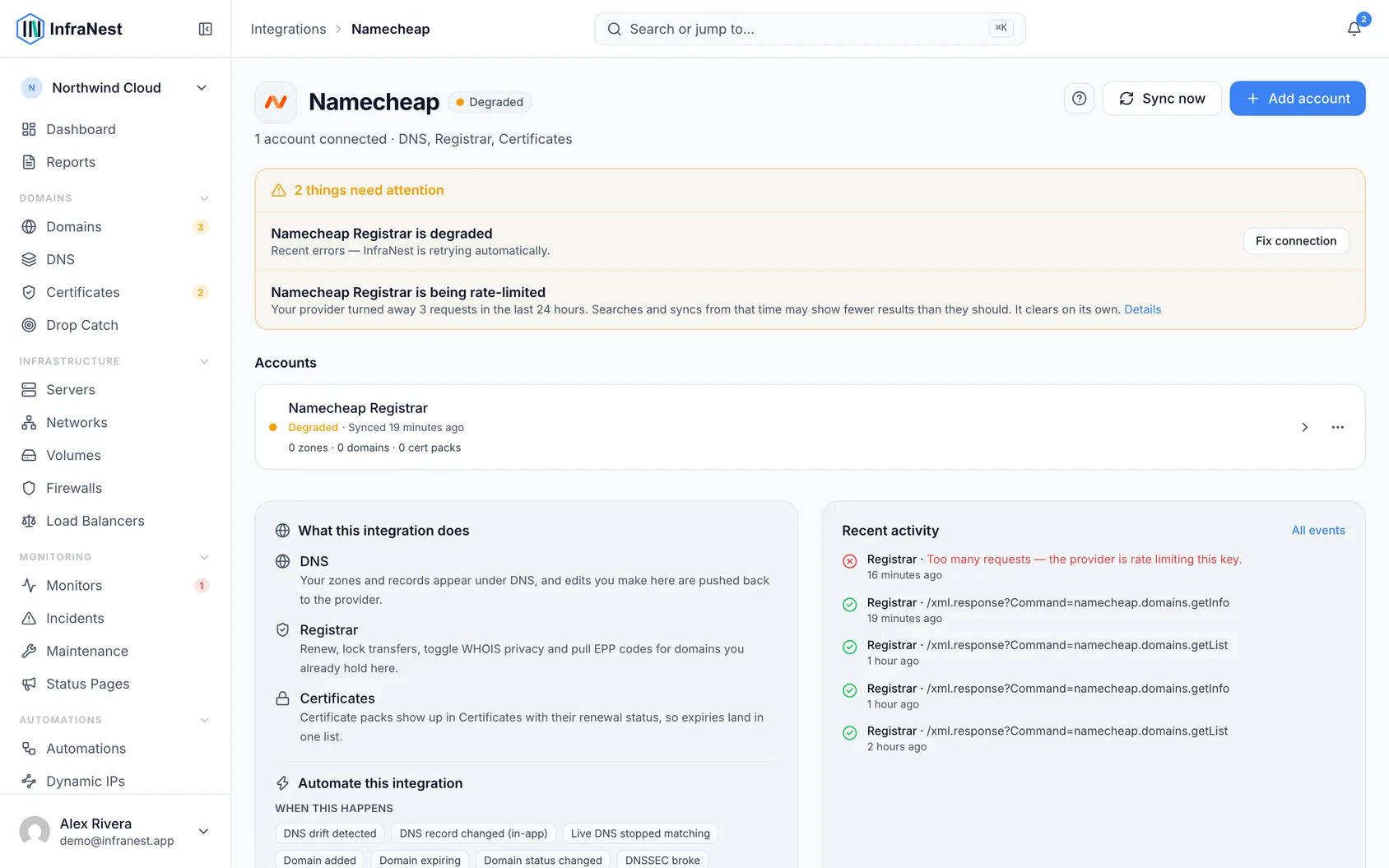Image resolution: width=1389 pixels, height=868 pixels.
Task: Click the globe icon beside What this integration does
Action: (x=282, y=531)
